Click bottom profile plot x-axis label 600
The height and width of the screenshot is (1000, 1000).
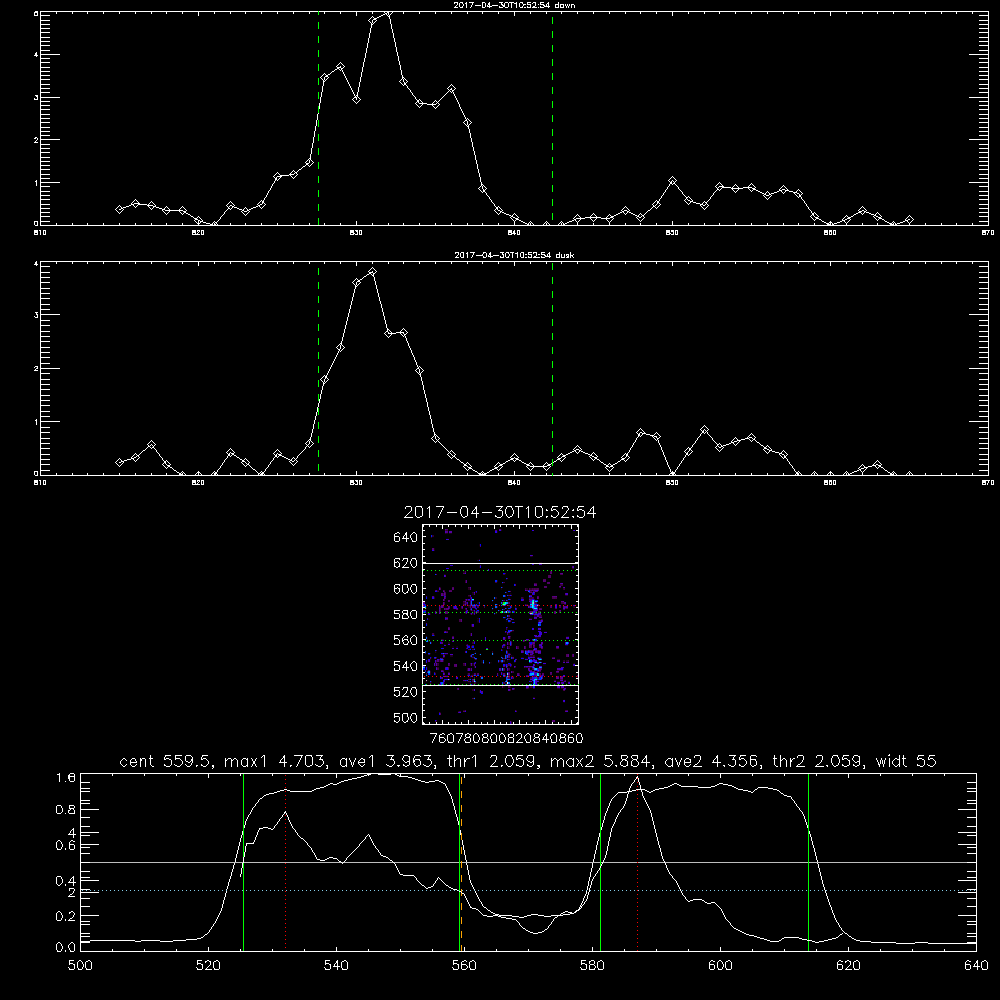pos(721,966)
